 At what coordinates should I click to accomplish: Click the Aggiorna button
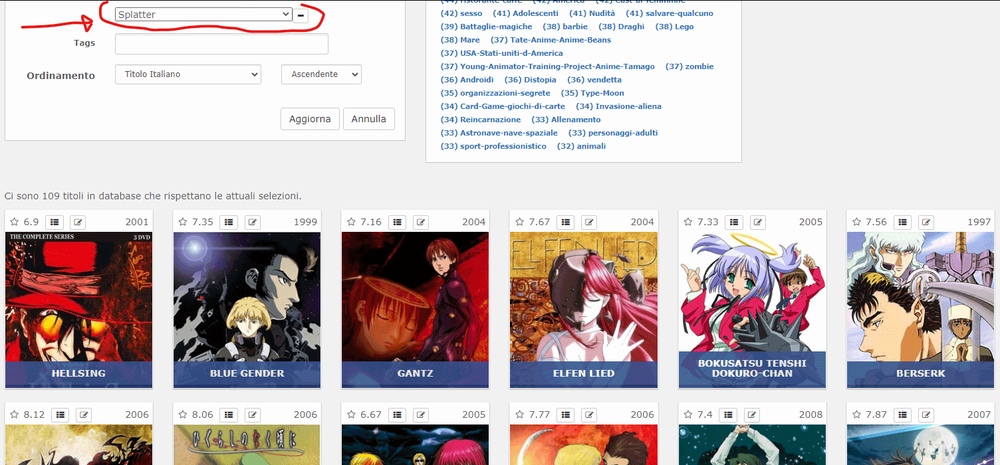(x=310, y=119)
